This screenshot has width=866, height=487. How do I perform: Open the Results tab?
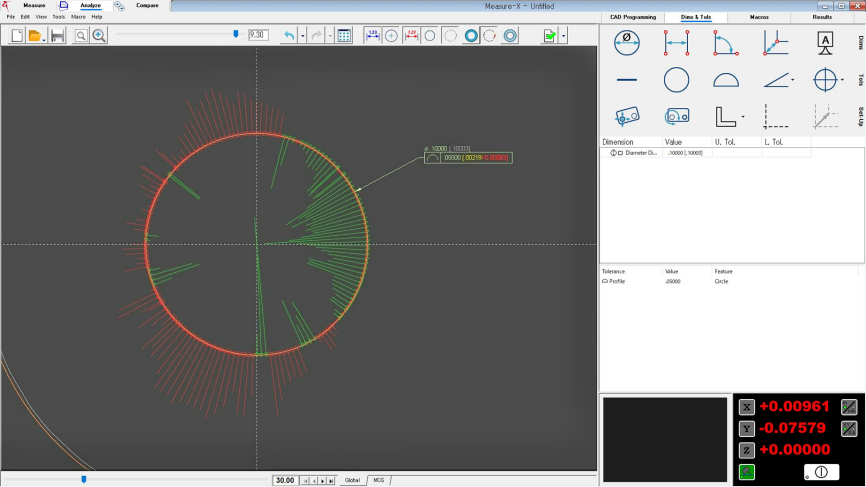(822, 17)
